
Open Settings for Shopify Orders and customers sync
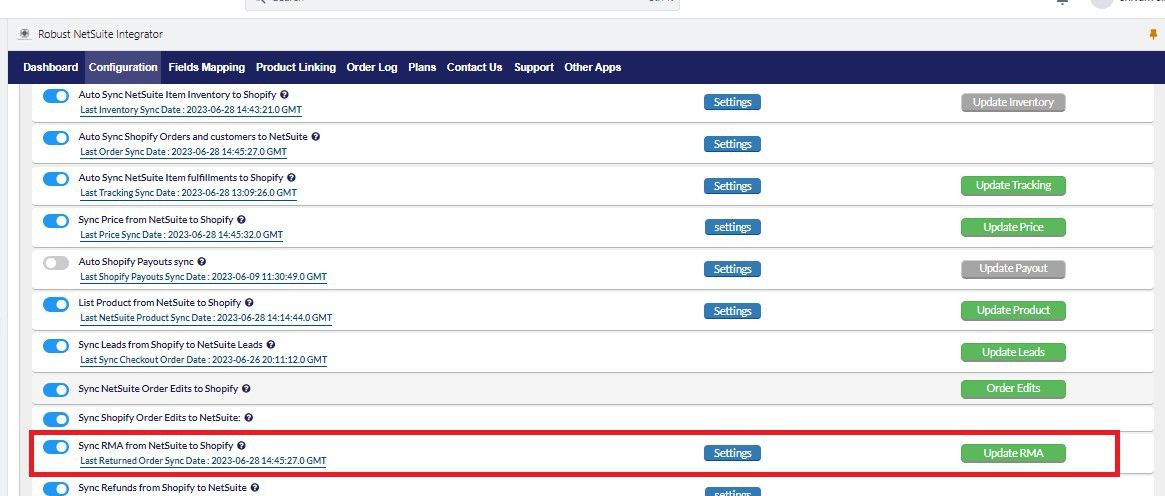(x=732, y=144)
